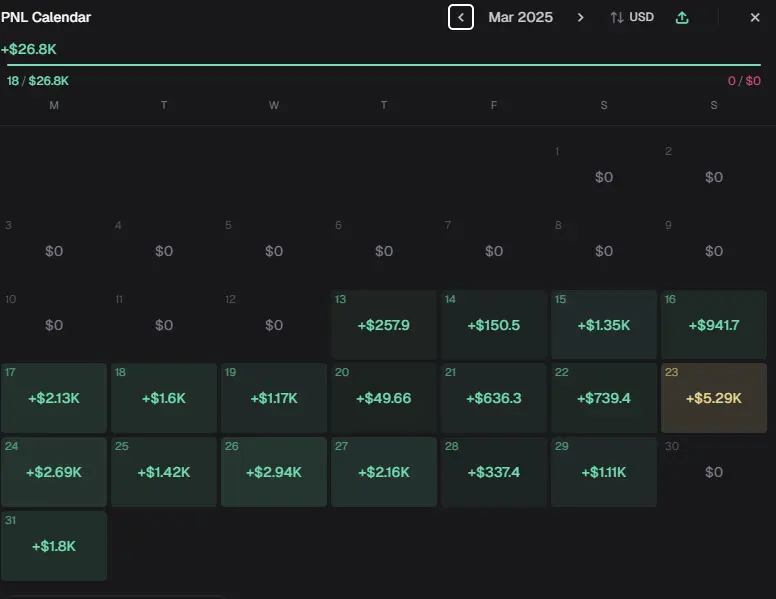
Task: Click the $0 value on day 12
Action: coord(274,325)
